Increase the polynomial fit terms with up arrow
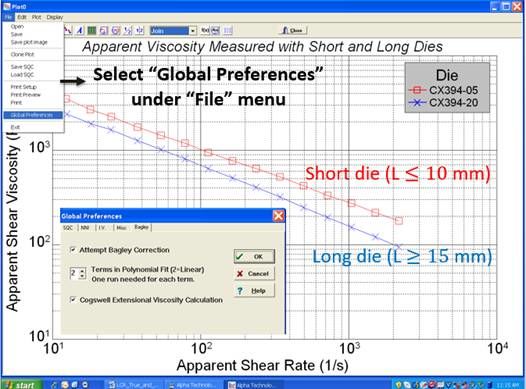This screenshot has width=526, height=389. (x=82, y=271)
